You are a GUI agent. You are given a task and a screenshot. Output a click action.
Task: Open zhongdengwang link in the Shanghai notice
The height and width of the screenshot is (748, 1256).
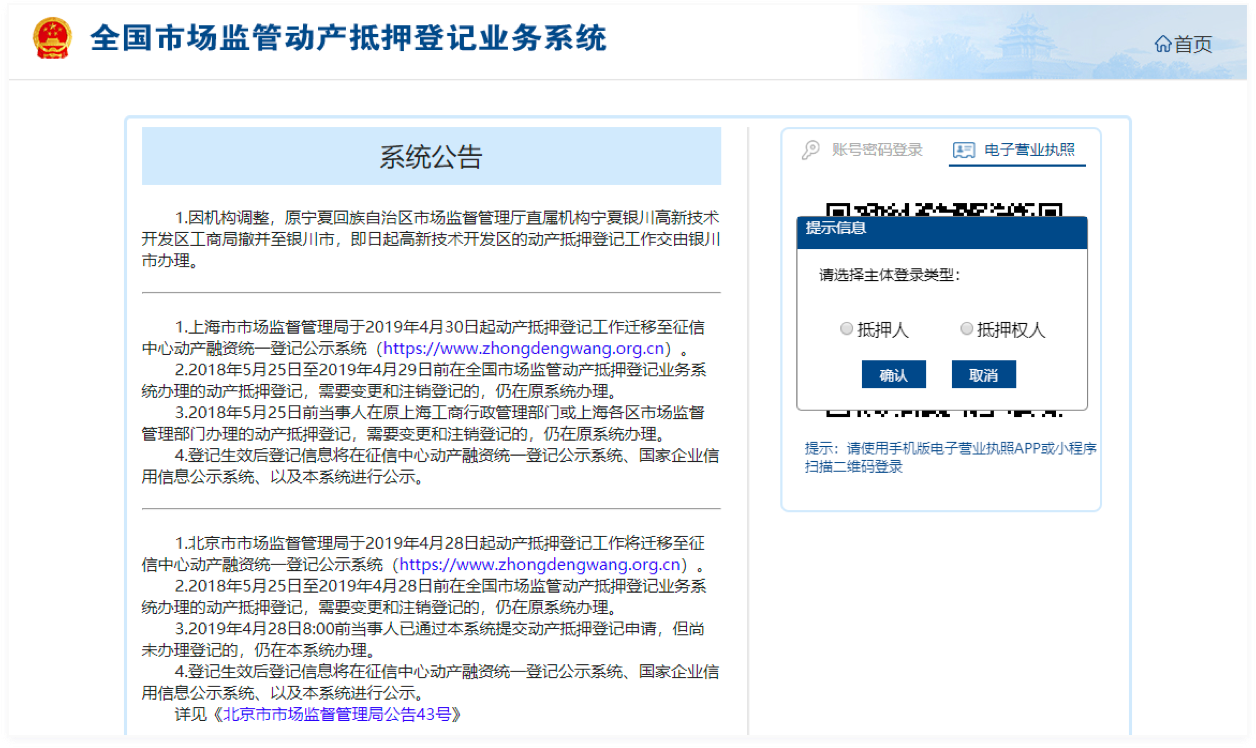click(524, 348)
